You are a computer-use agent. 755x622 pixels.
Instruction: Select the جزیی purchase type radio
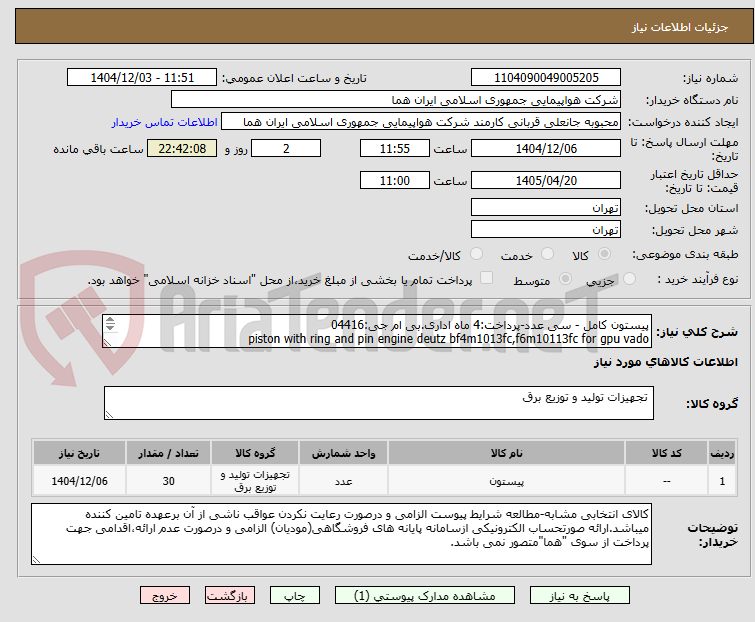click(x=629, y=279)
